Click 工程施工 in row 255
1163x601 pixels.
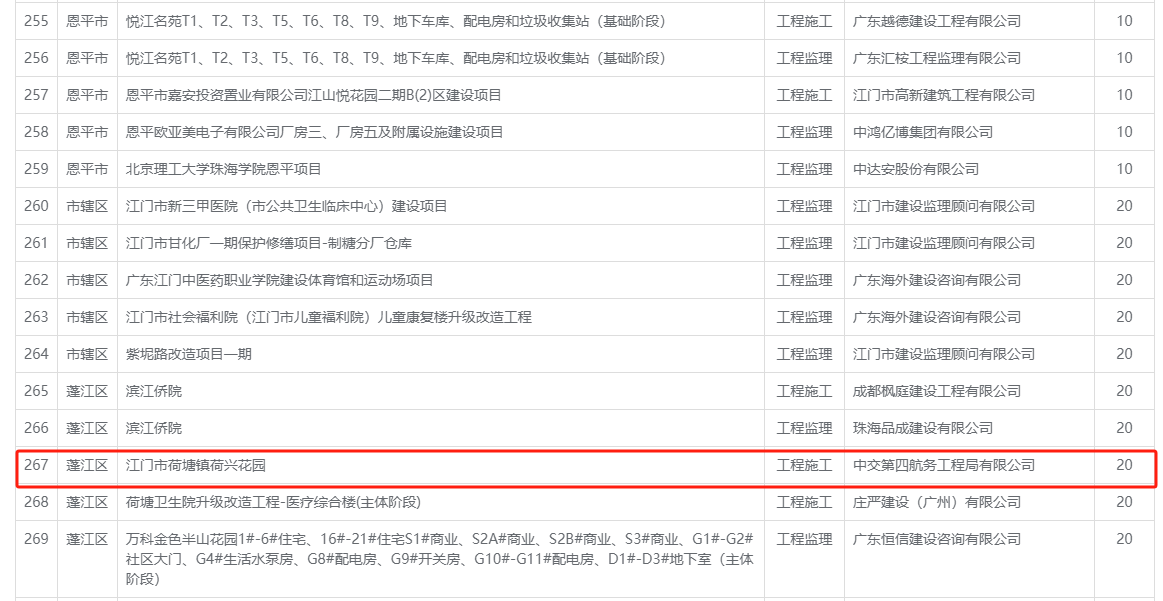[804, 21]
